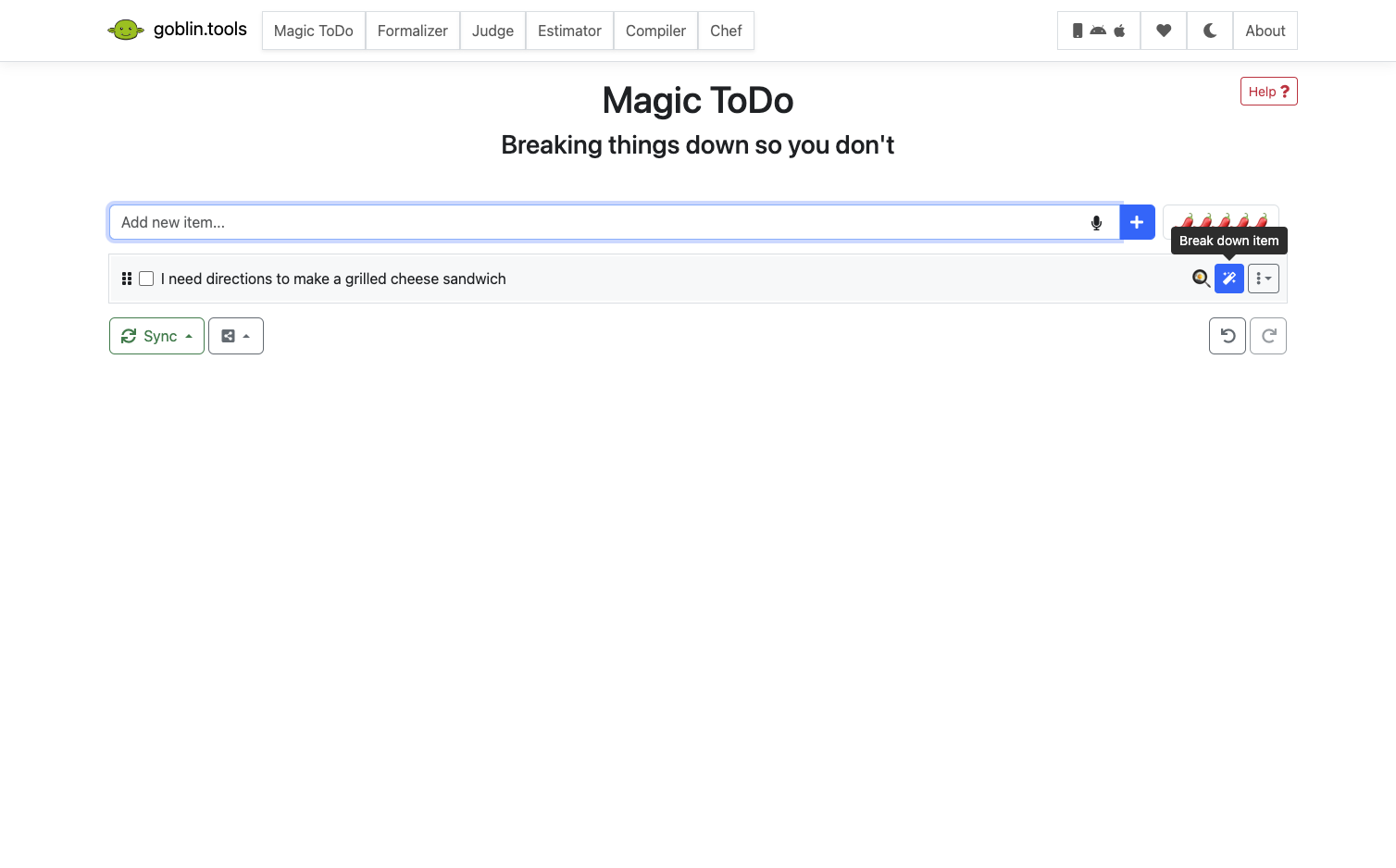Open the Judge tool
This screenshot has width=1396, height=868.
[492, 31]
